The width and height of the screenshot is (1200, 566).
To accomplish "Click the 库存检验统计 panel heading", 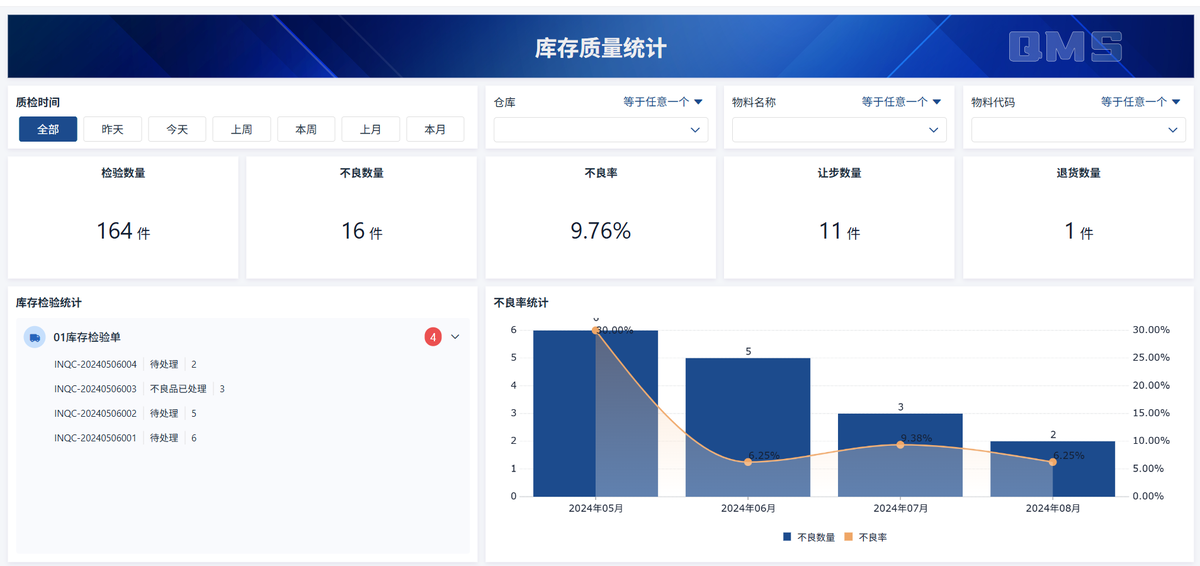I will click(x=49, y=302).
